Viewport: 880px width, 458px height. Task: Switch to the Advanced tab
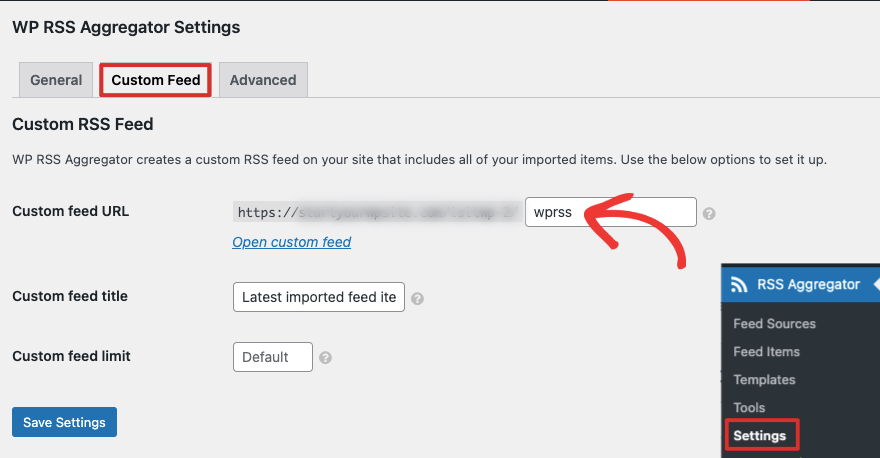[263, 80]
